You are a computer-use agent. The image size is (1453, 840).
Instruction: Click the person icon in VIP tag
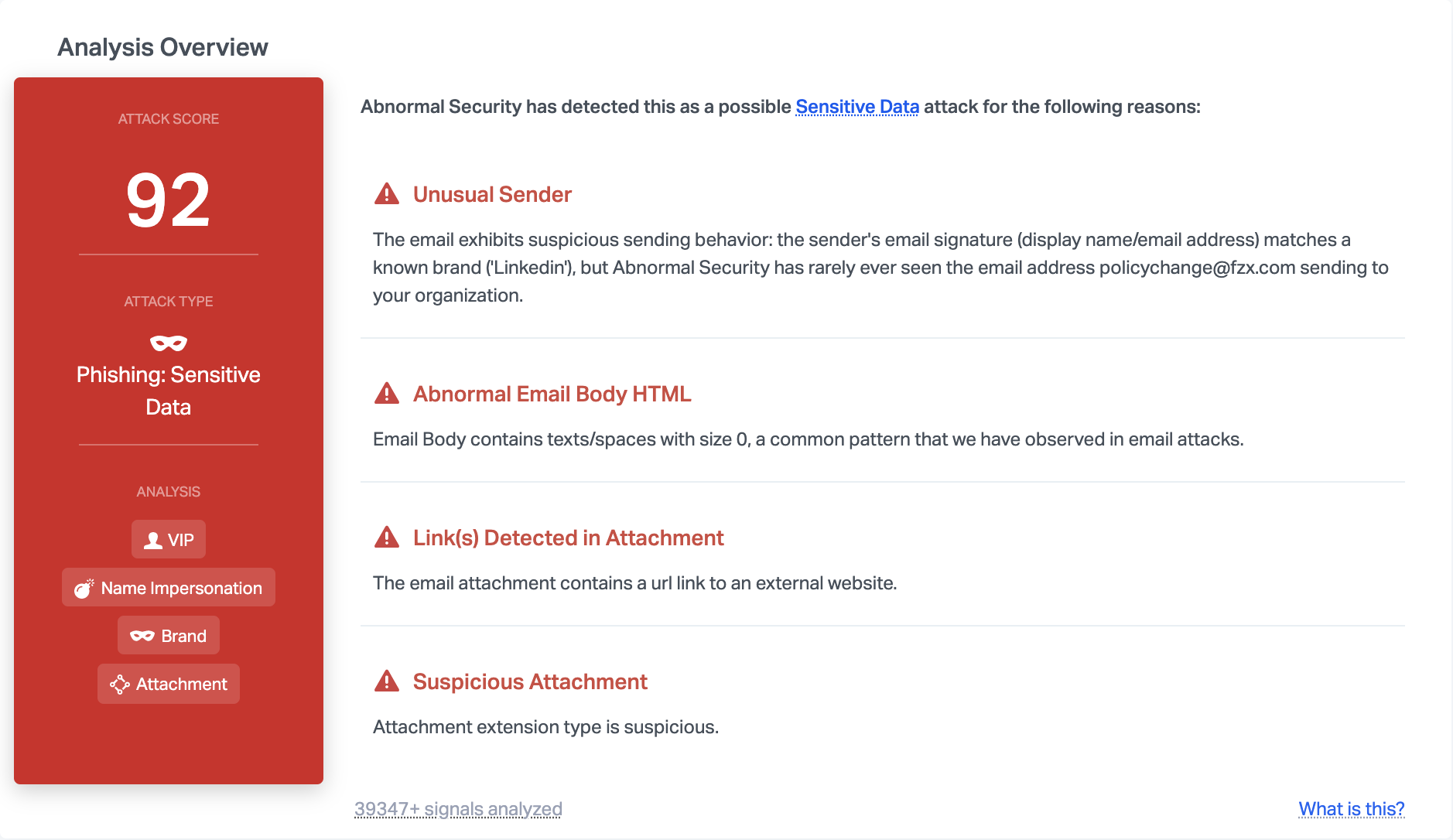[153, 540]
